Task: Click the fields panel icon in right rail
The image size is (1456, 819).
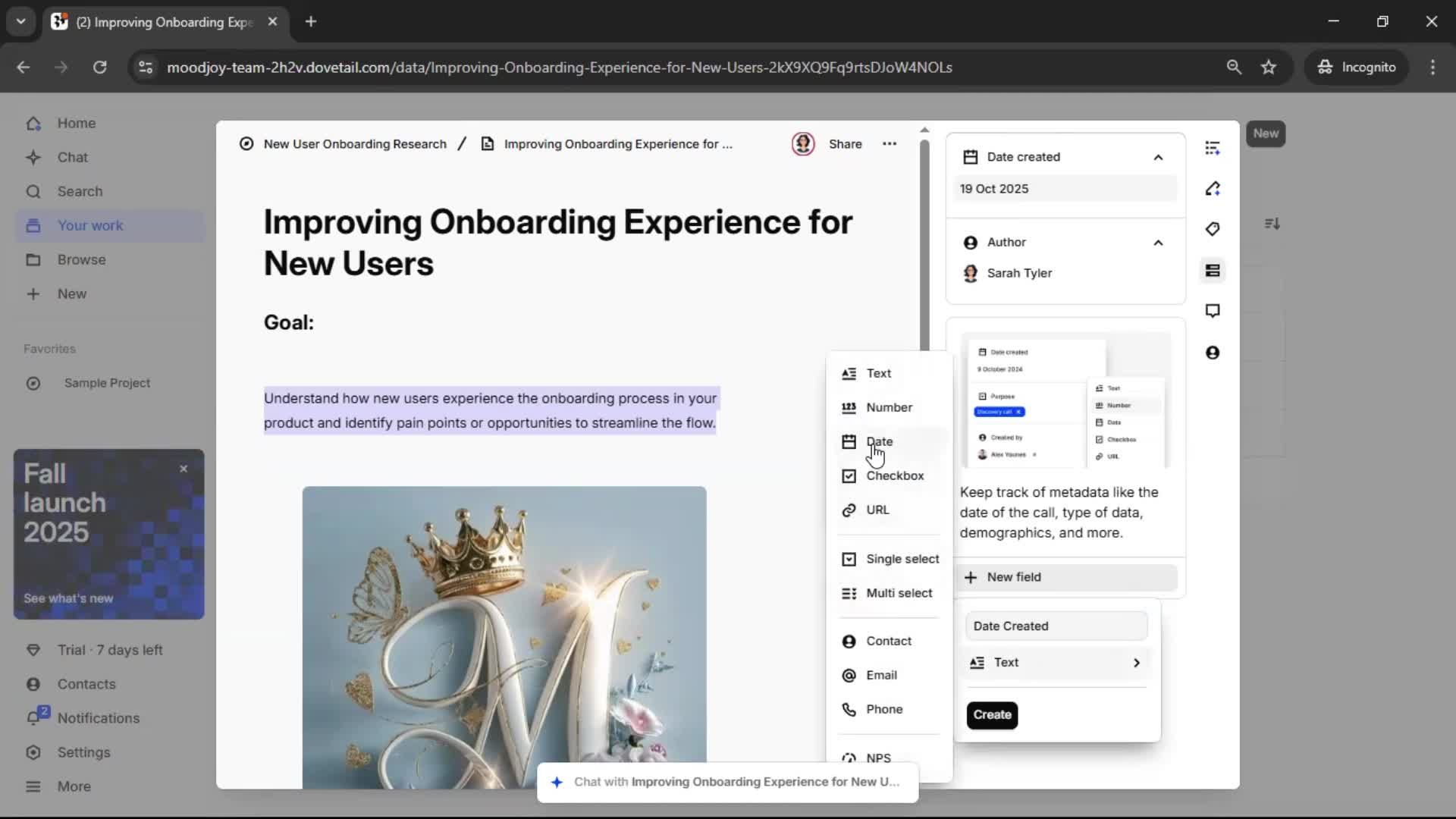Action: (x=1213, y=271)
